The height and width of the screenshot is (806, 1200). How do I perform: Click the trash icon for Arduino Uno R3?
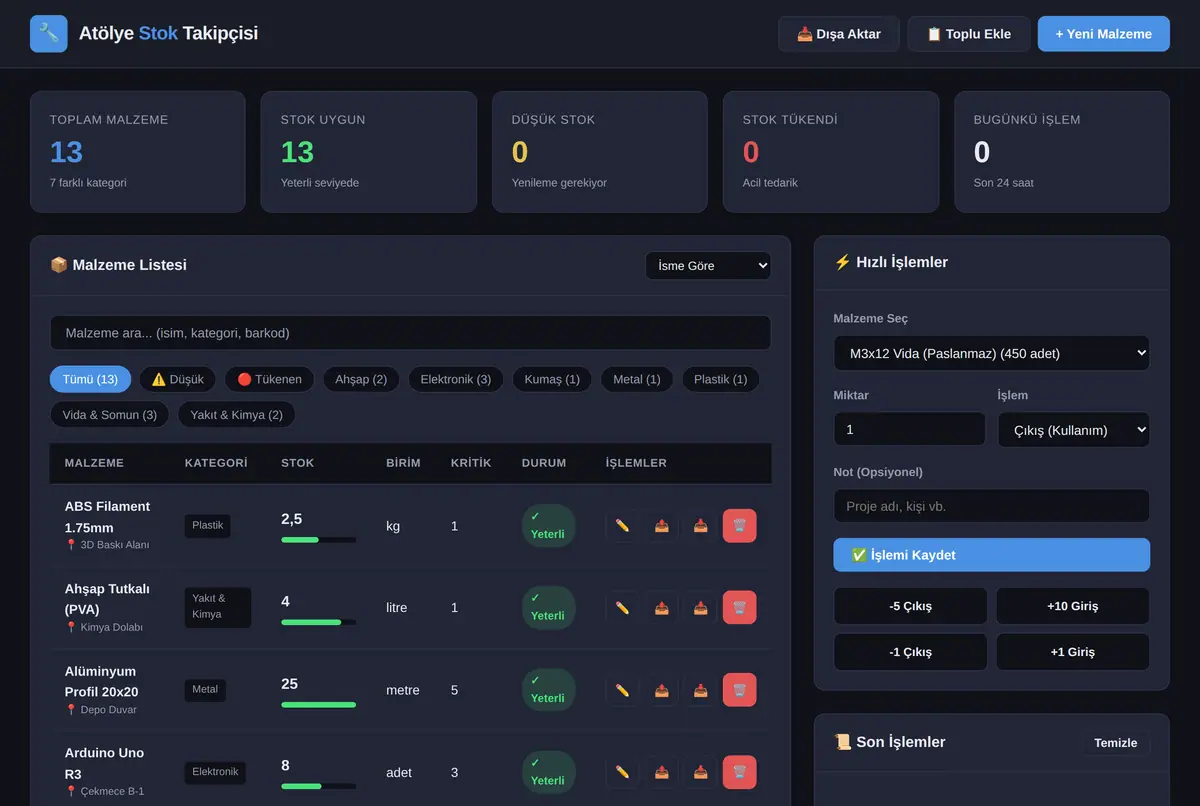[x=739, y=772]
